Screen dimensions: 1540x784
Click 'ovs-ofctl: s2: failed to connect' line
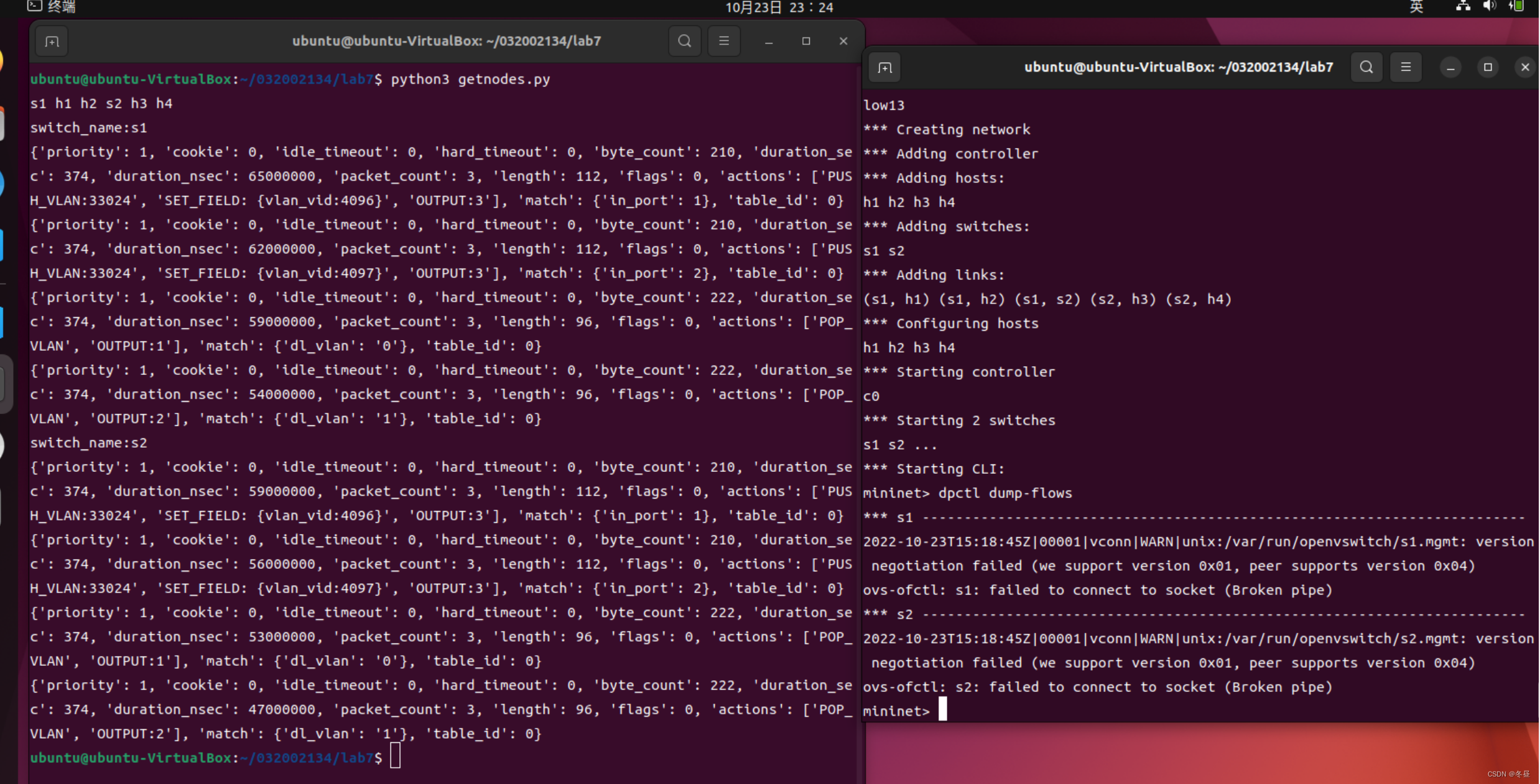pos(1097,688)
